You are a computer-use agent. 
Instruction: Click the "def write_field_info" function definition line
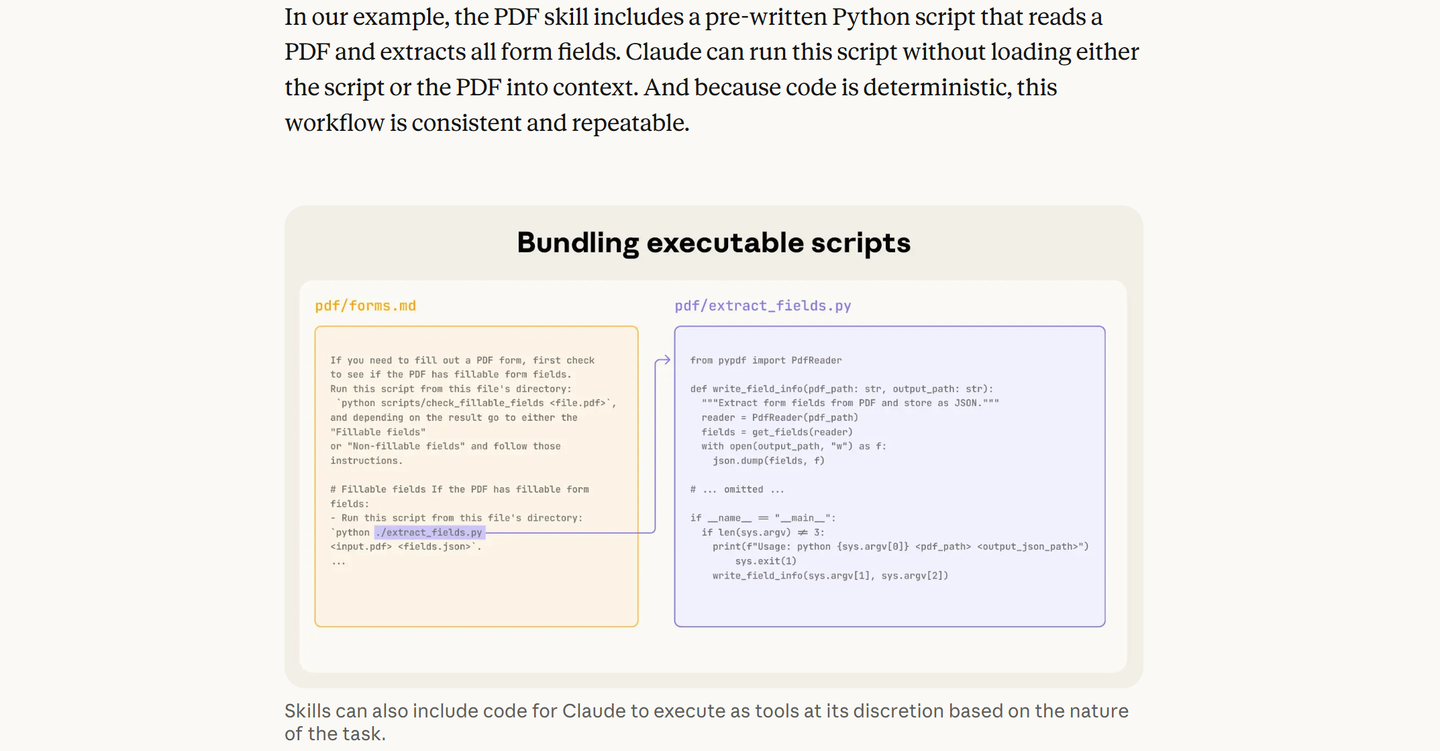(x=842, y=389)
